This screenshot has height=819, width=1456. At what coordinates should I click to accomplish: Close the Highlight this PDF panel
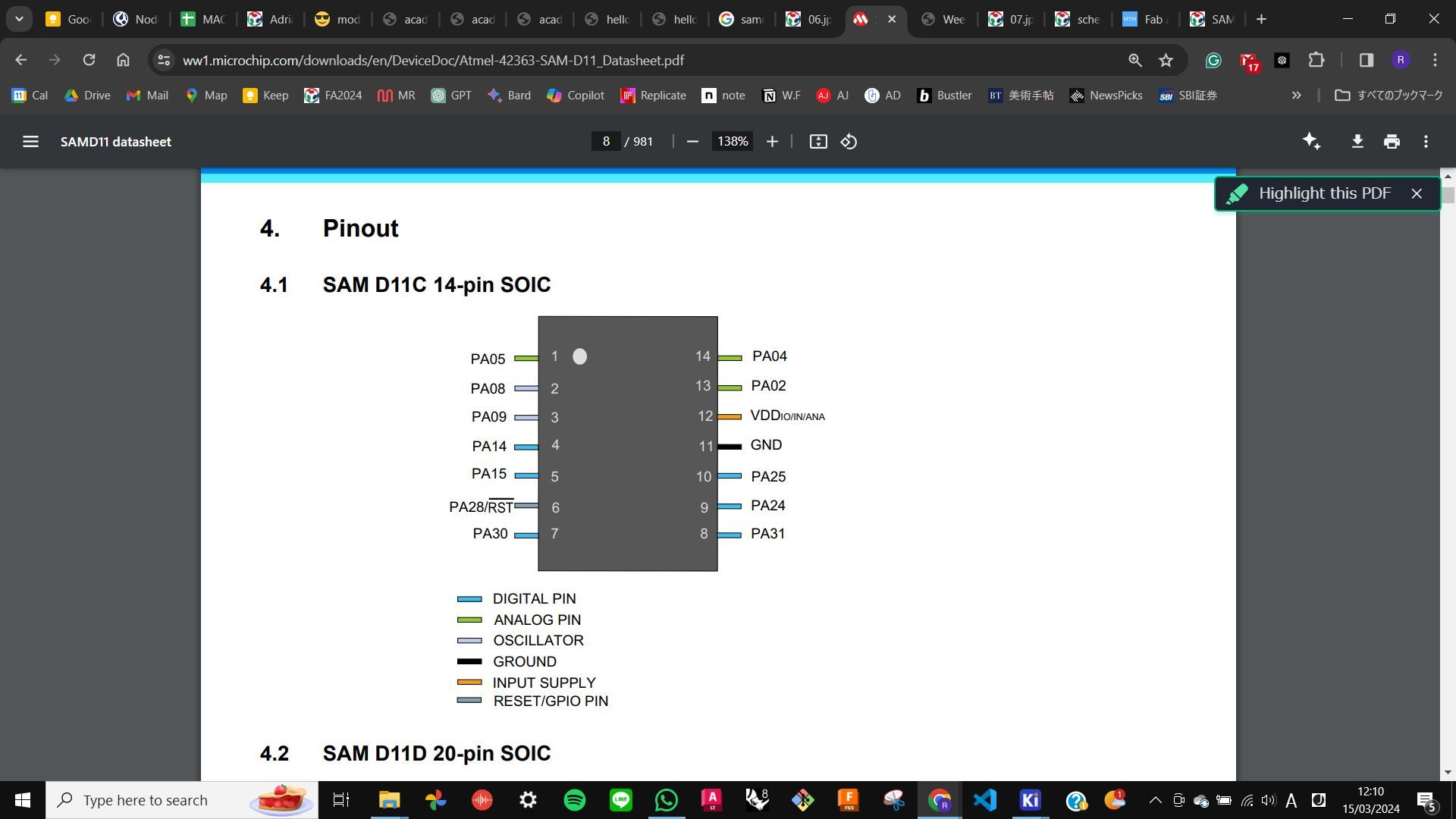coord(1419,193)
